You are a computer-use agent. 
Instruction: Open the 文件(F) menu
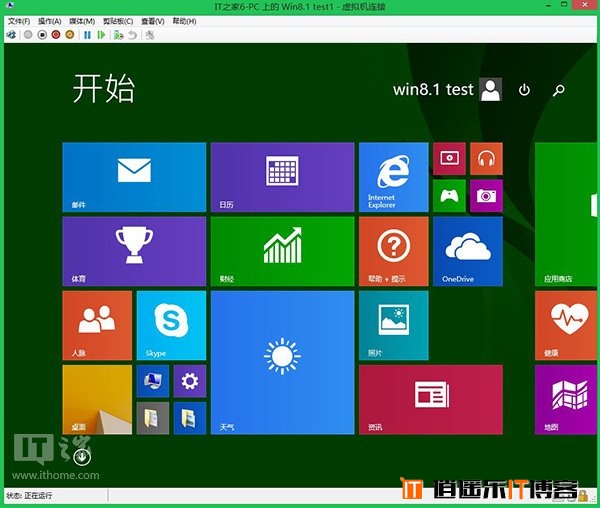coord(19,21)
